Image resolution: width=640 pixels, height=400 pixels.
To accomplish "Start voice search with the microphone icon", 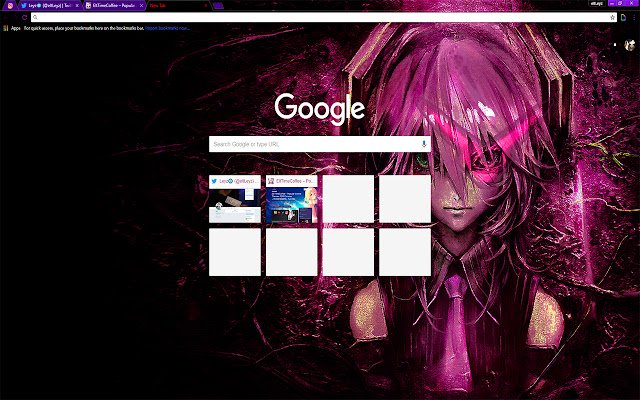I will [424, 144].
